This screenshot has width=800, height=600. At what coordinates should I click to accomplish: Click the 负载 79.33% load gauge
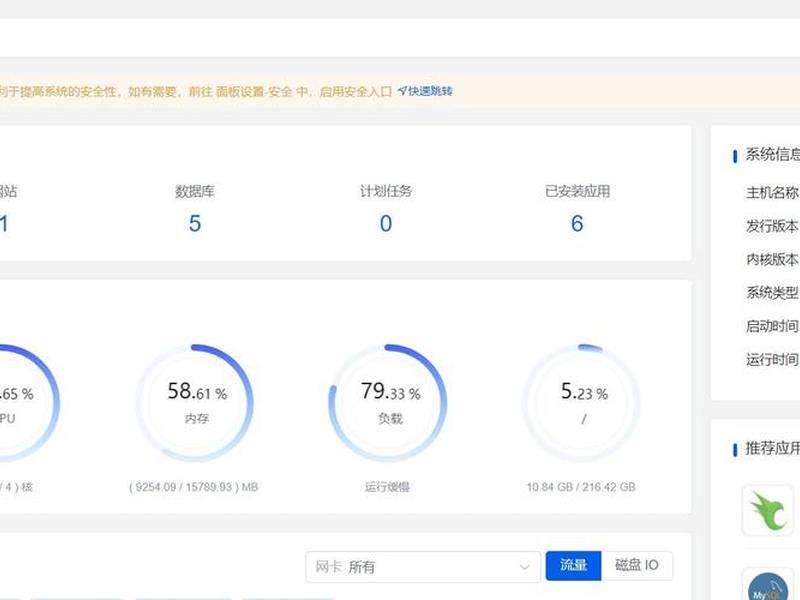point(388,403)
